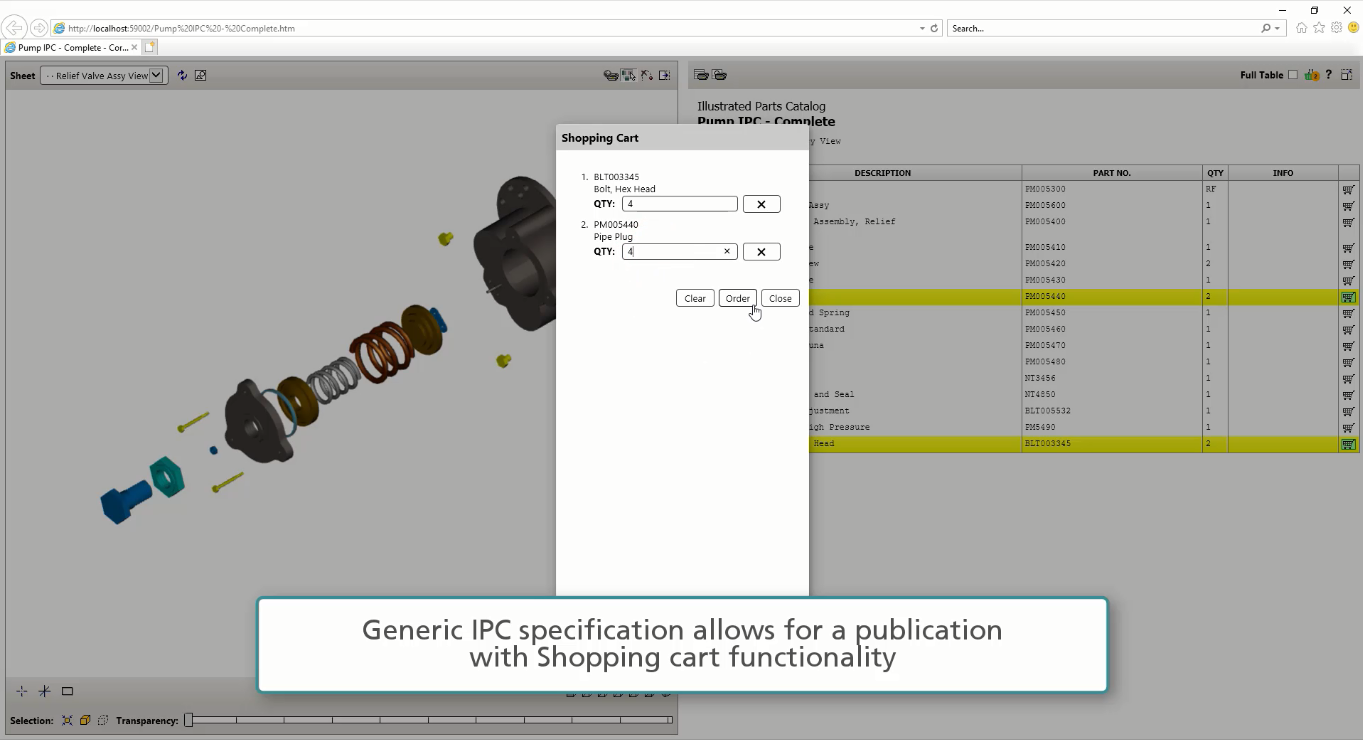The height and width of the screenshot is (740, 1363).
Task: Click cart icon for part PM005410
Action: 1348,248
